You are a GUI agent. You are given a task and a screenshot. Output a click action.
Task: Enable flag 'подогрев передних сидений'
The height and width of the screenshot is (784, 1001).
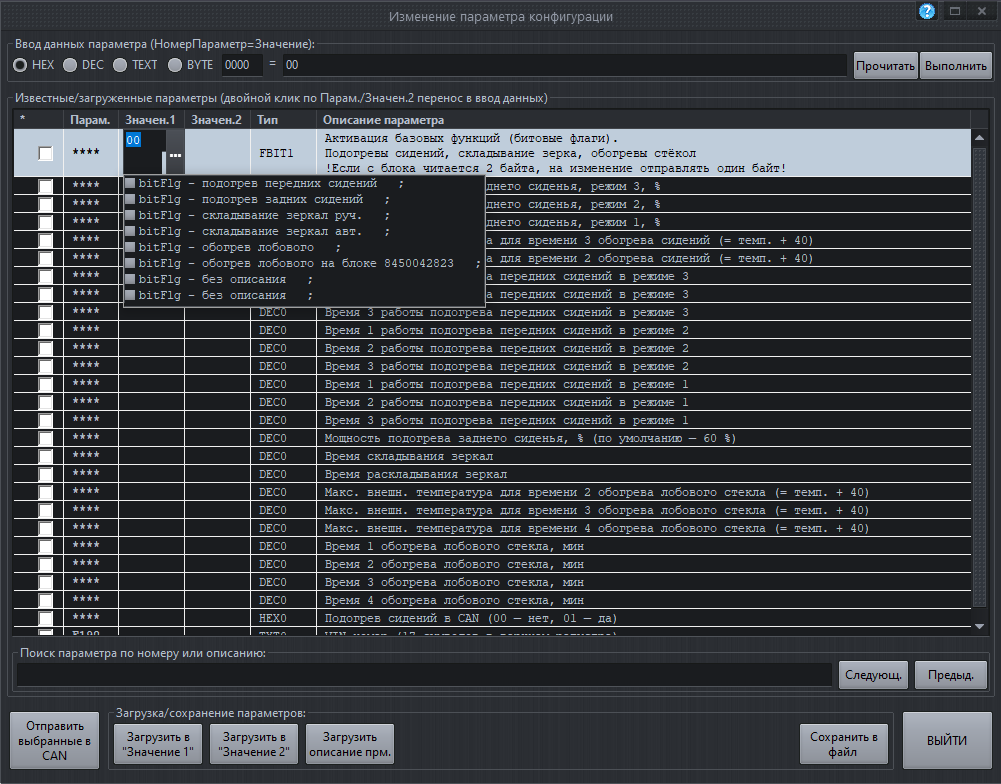(130, 184)
